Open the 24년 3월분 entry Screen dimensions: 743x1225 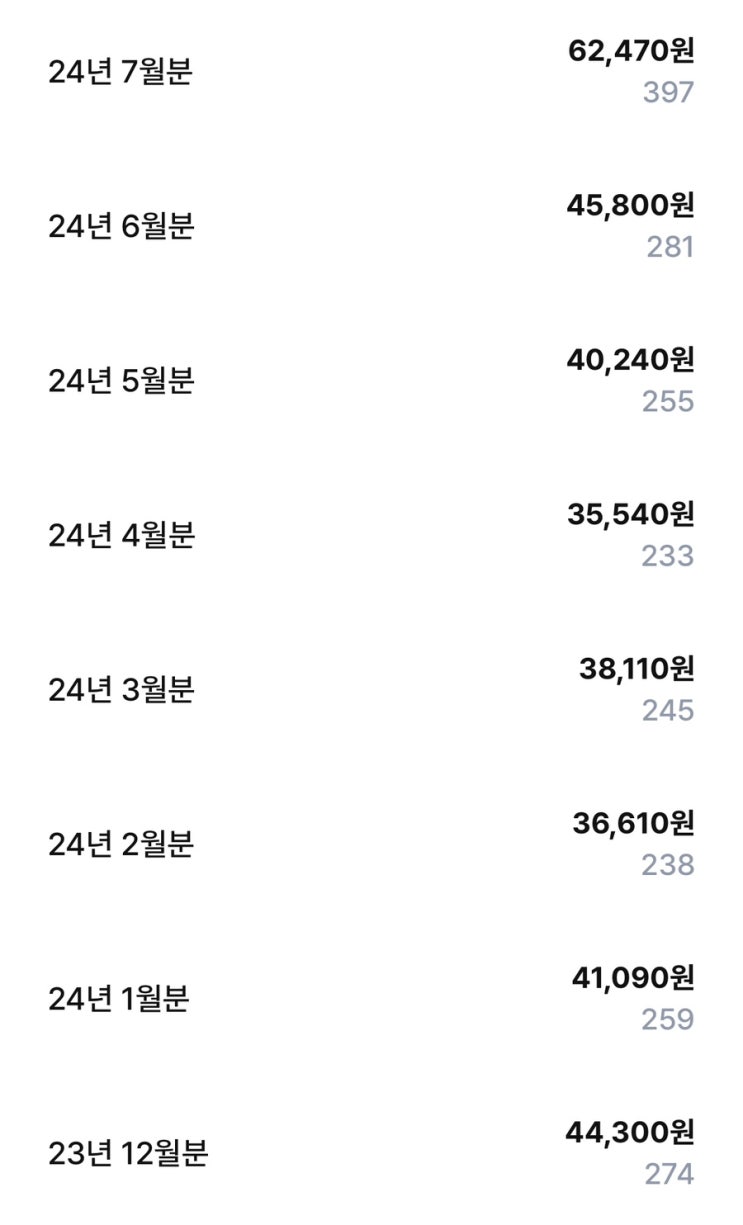pos(371,690)
